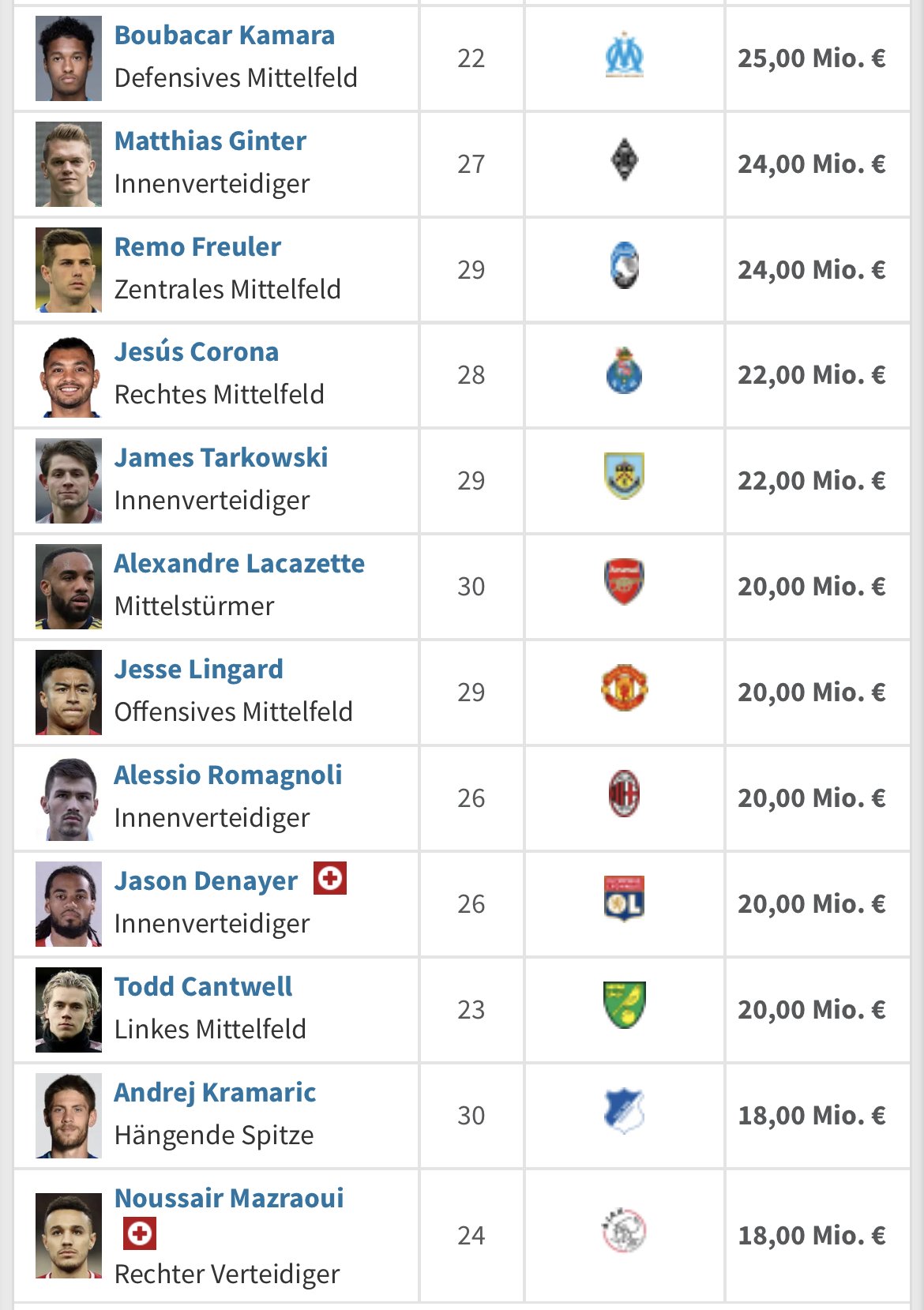The image size is (924, 1310).
Task: Open Alexandre Lacazette player profile link
Action: 239,564
